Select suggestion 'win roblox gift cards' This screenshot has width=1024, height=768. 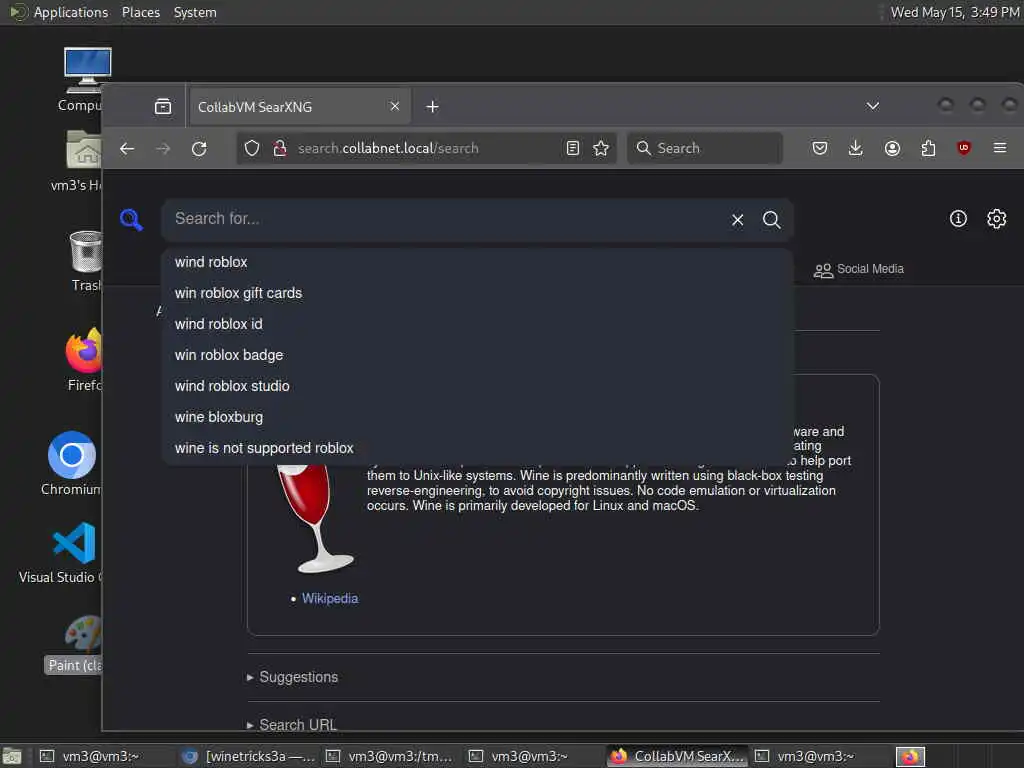tap(477, 293)
